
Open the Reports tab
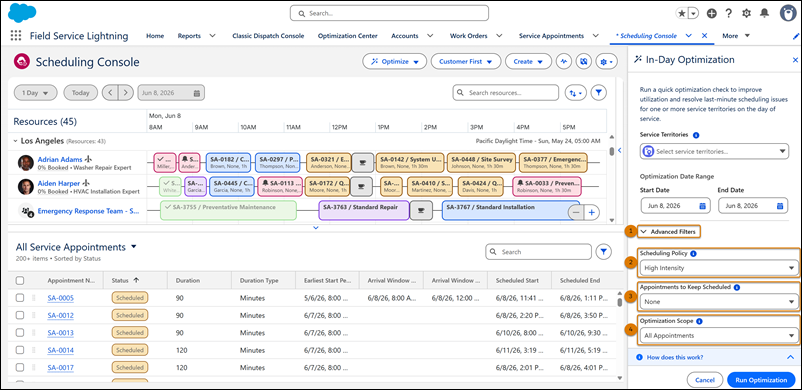click(x=189, y=36)
